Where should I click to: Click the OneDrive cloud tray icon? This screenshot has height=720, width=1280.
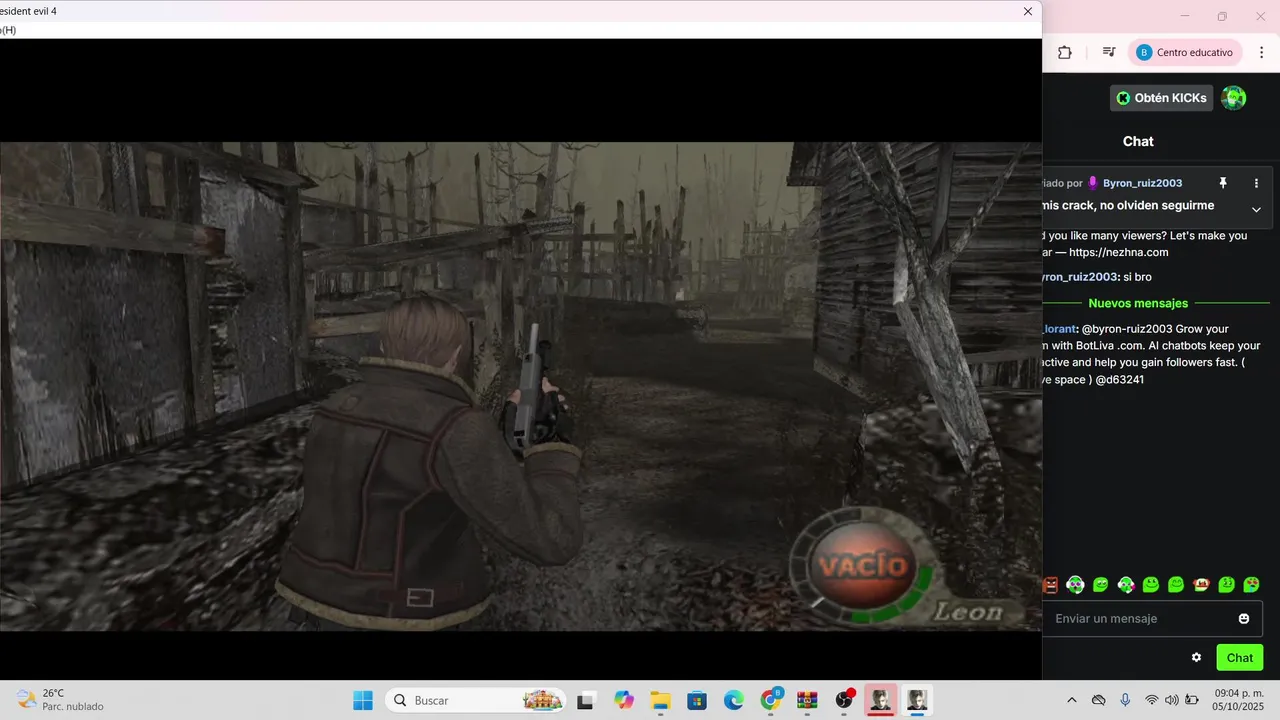1098,700
